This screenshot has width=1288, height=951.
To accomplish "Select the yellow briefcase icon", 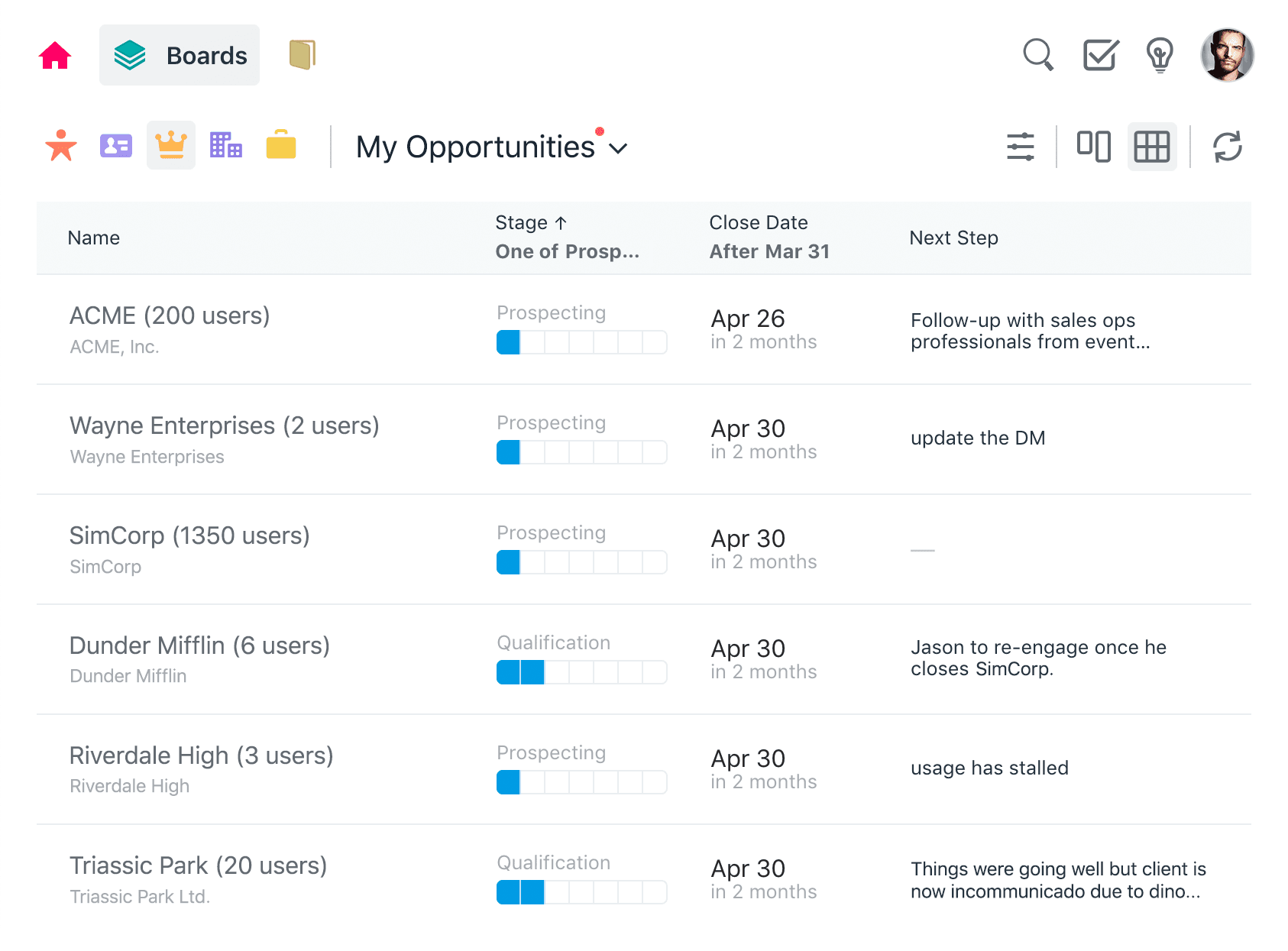I will [281, 144].
